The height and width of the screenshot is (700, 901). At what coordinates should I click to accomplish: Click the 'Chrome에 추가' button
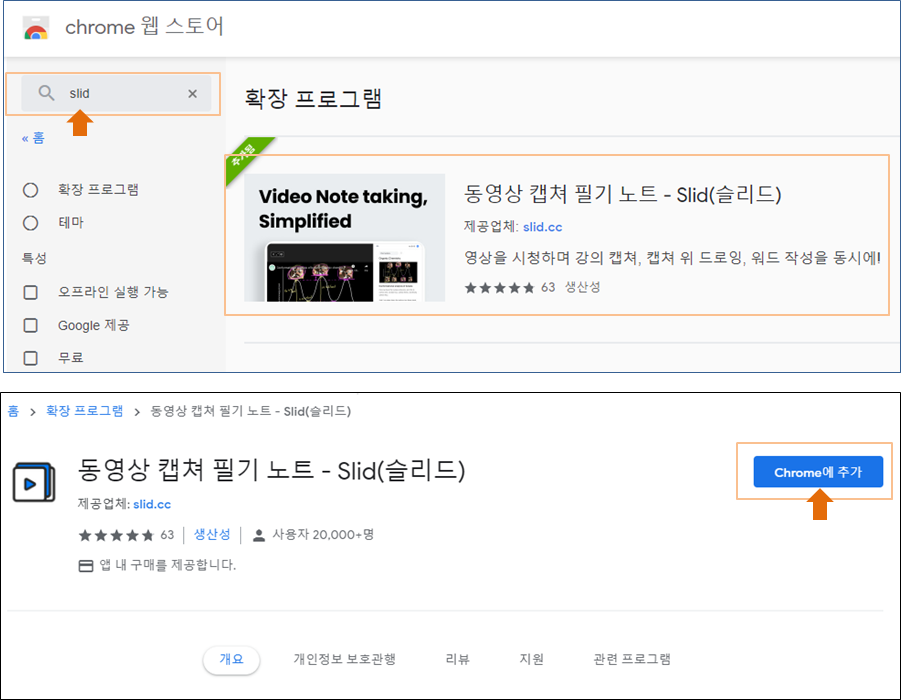click(818, 472)
